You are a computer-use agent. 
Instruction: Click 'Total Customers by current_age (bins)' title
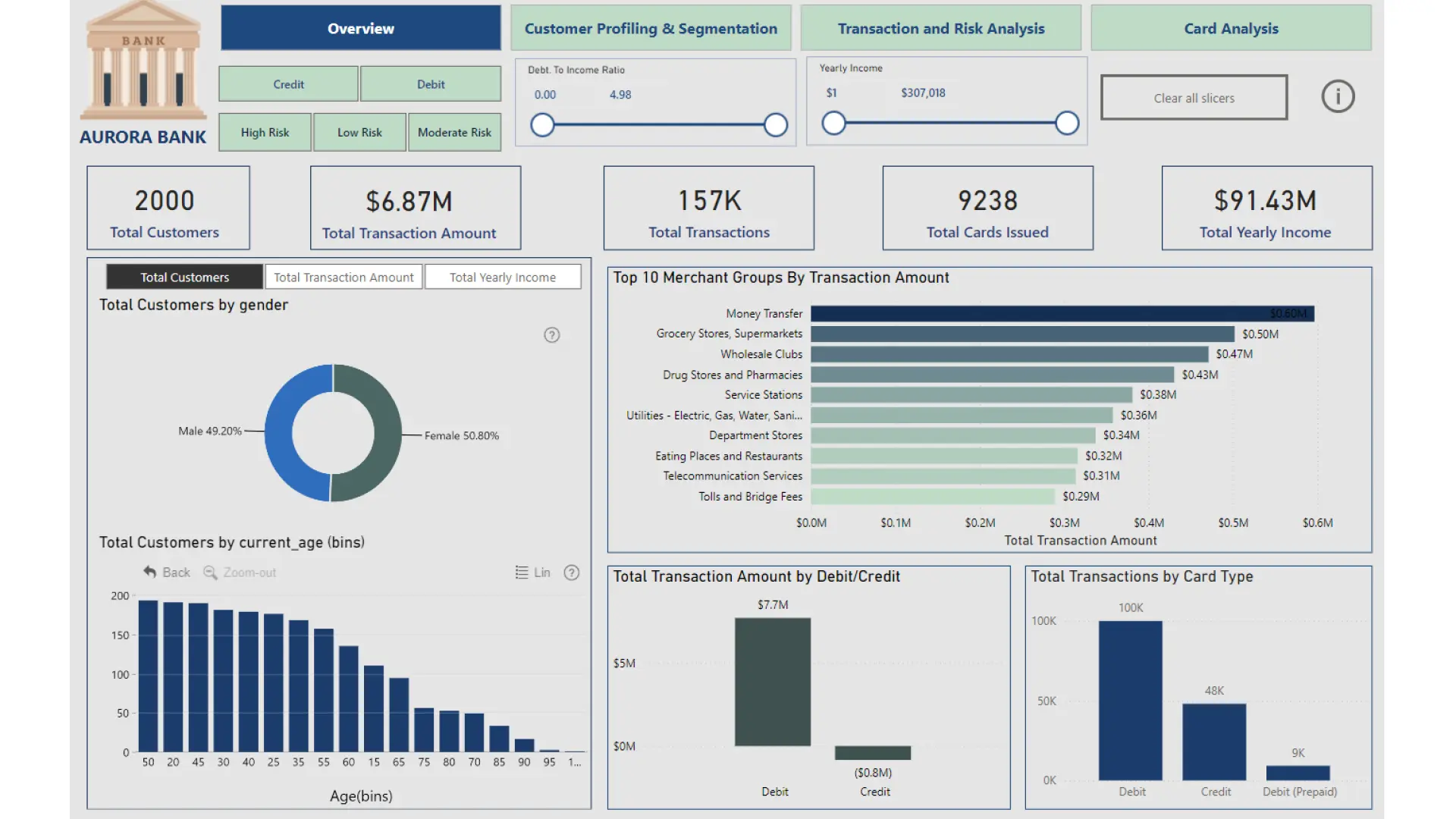click(x=232, y=542)
